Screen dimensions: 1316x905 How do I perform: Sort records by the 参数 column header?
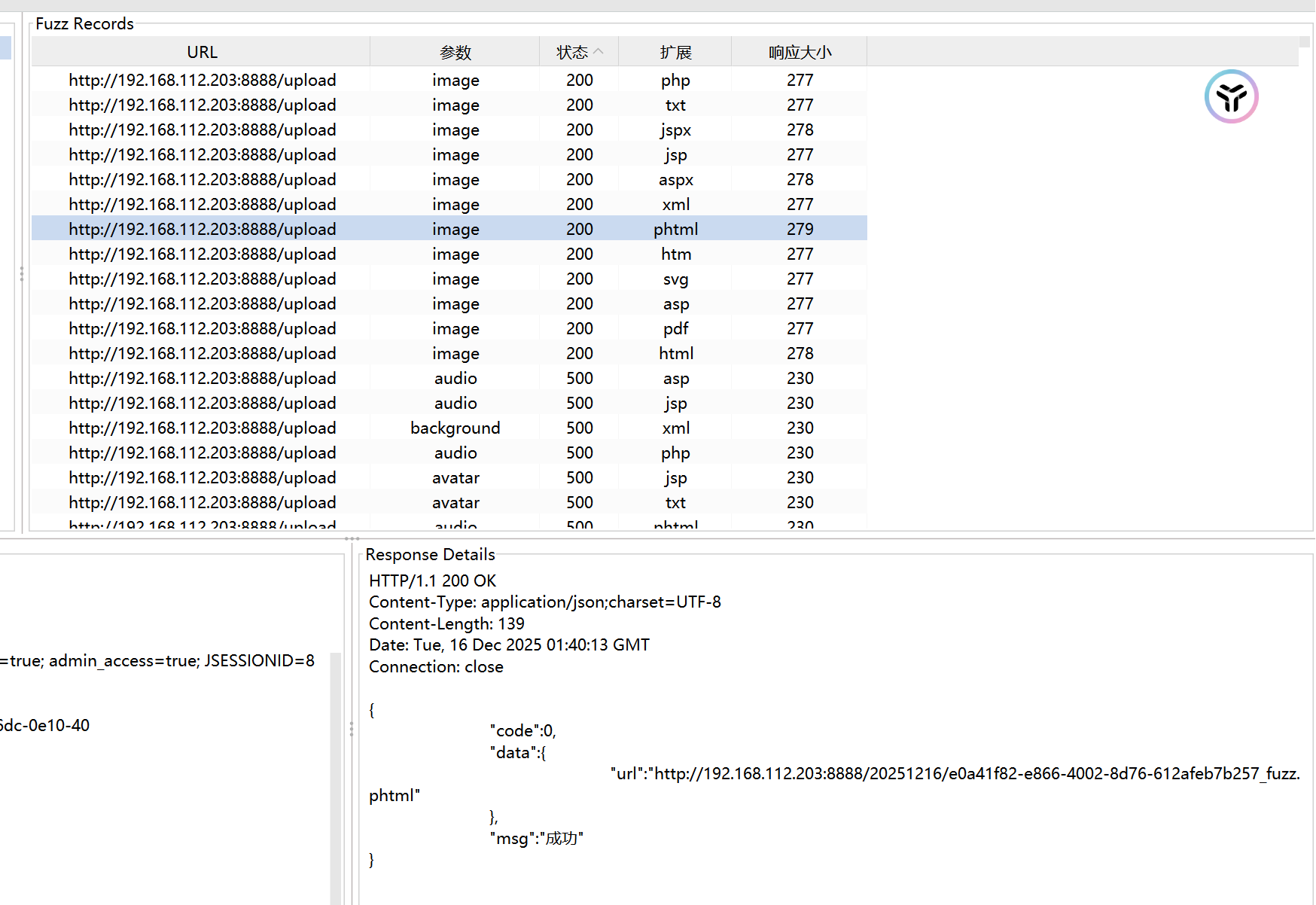click(455, 52)
